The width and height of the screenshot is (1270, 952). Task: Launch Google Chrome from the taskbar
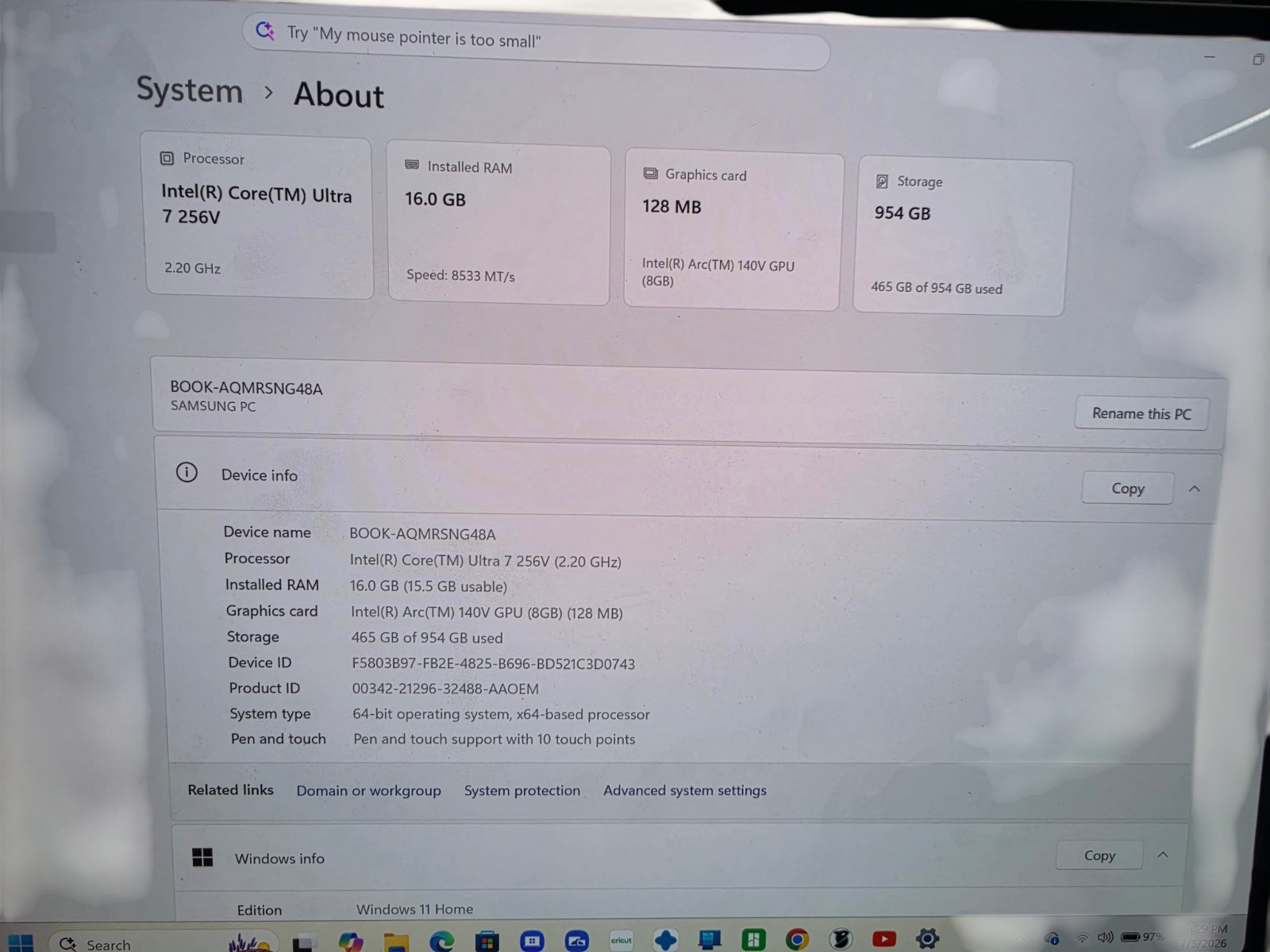click(797, 939)
